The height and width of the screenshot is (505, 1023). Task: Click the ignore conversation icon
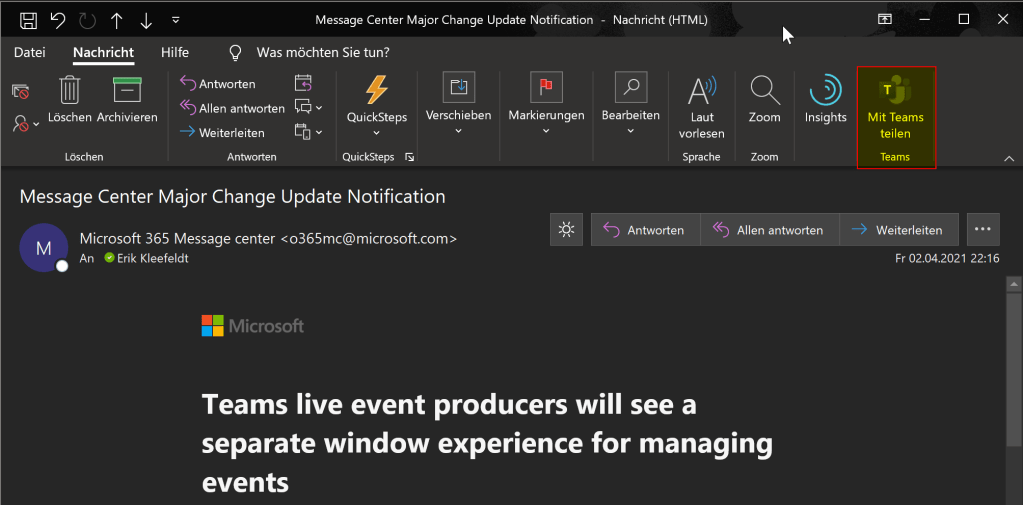pos(20,91)
